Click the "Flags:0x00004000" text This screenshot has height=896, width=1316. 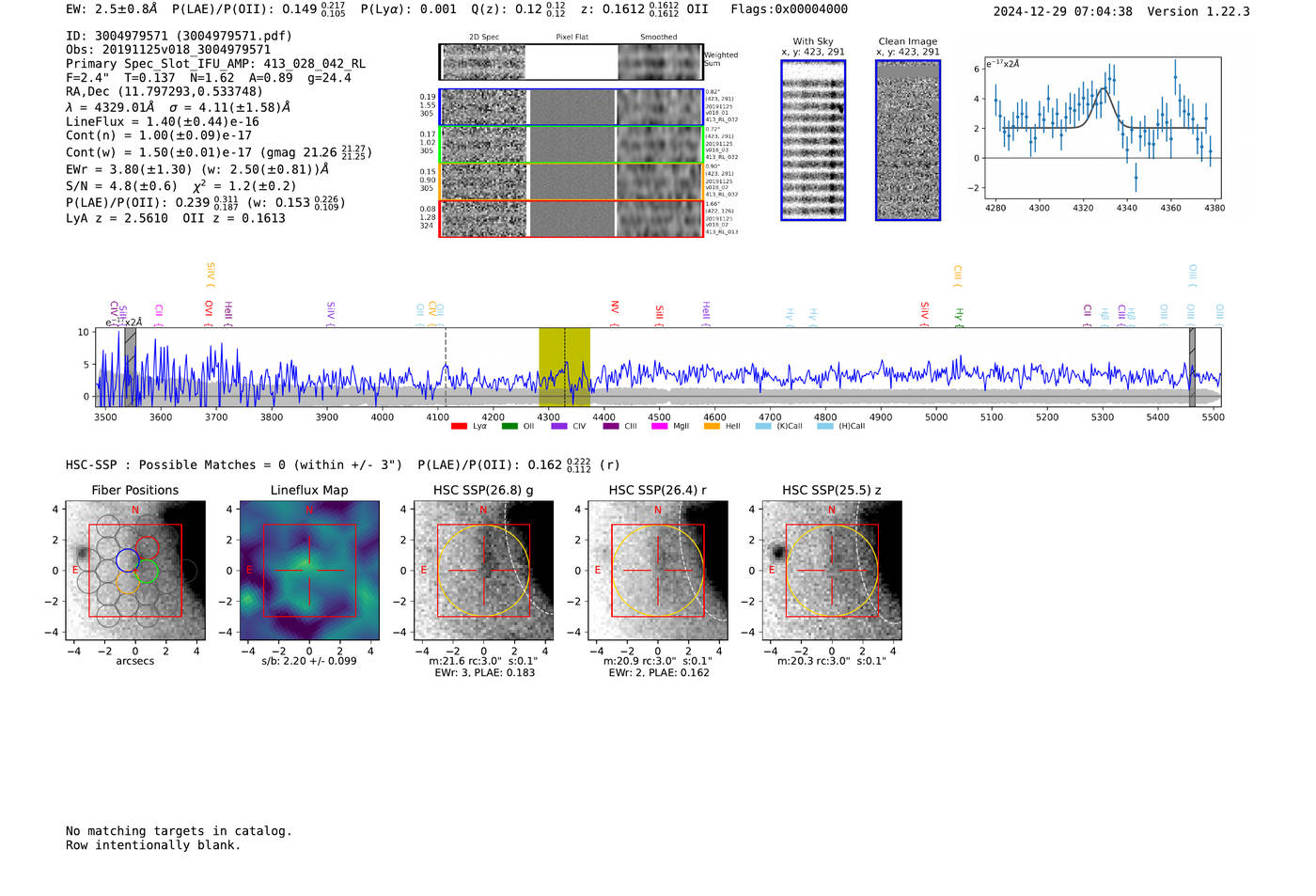[790, 9]
